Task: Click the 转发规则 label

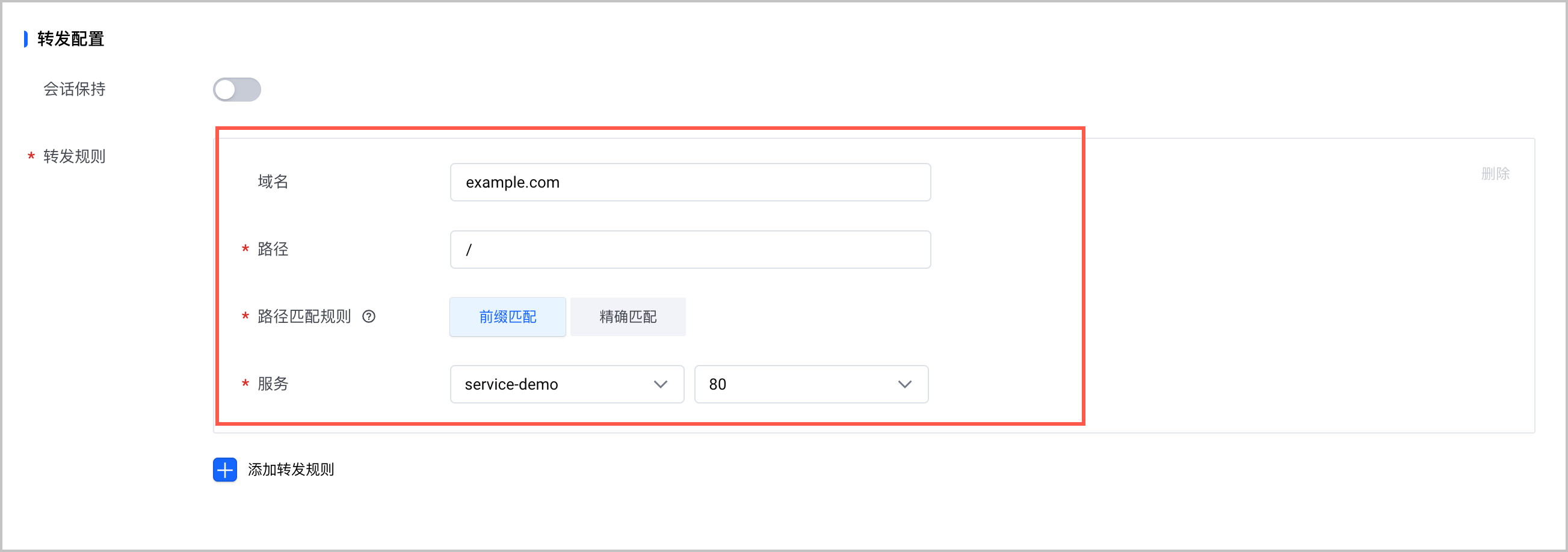Action: [74, 156]
